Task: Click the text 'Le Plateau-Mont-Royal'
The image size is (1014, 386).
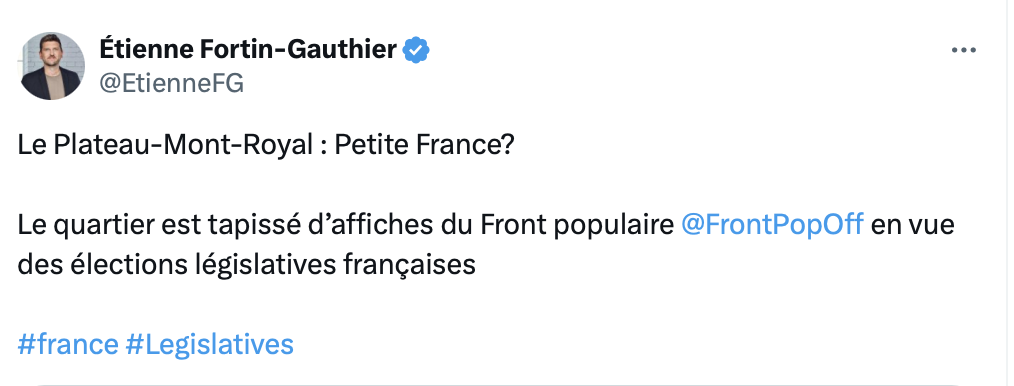Action: 166,145
